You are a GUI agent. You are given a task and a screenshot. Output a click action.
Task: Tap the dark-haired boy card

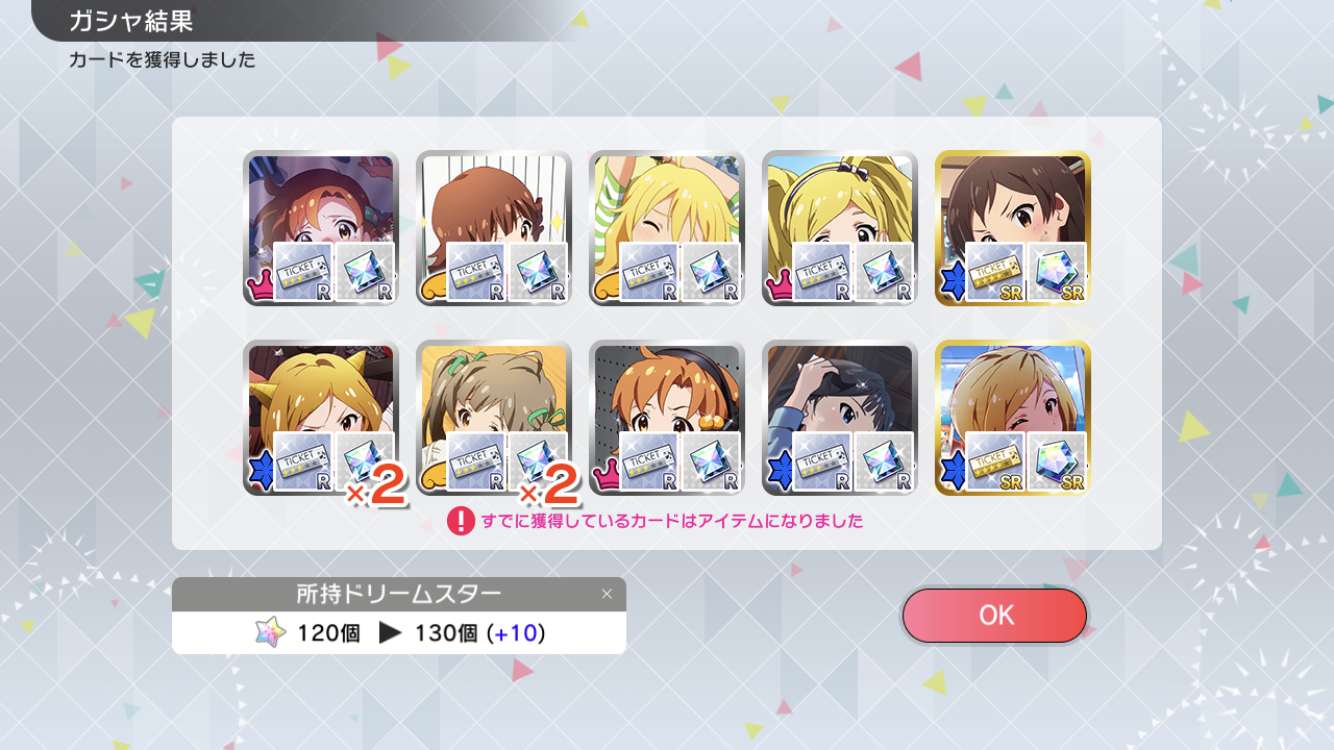(840, 418)
